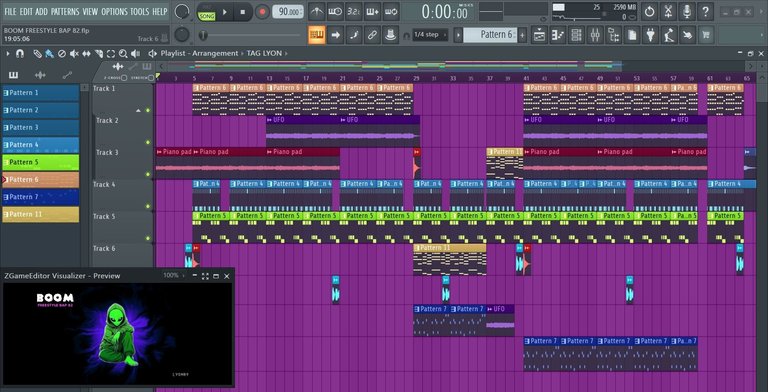Screen dimensions: 768x392
Task: Open the Piano roll button
Action: click(x=558, y=35)
